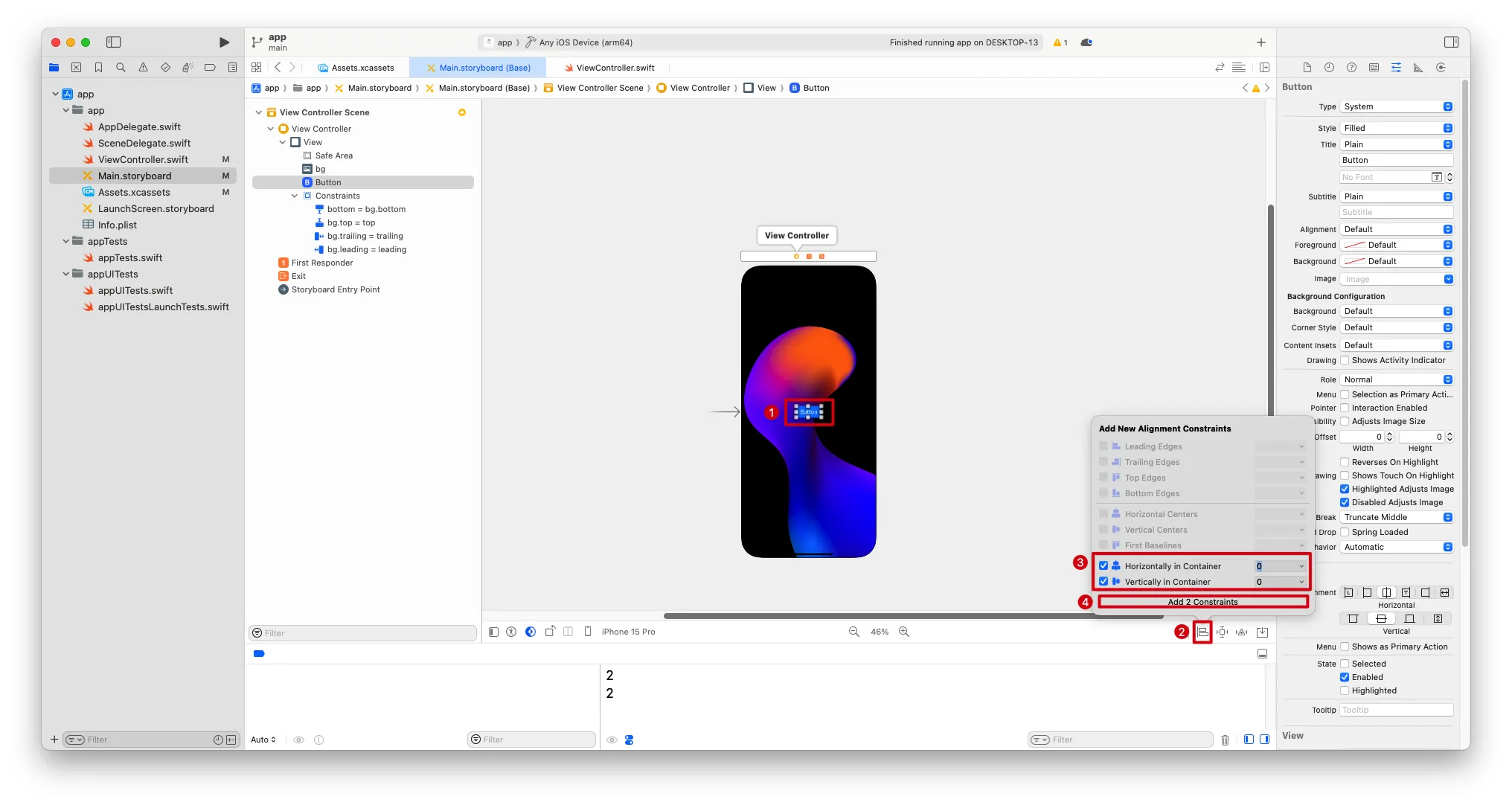Enable Shows Activity Indicator checkbox
Viewport: 1512px width, 805px height.
click(x=1345, y=360)
